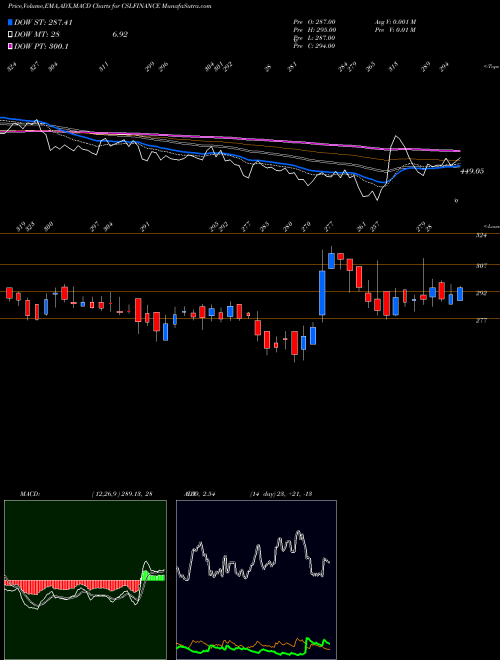Click the white price line peak on EMA chart

point(396,136)
